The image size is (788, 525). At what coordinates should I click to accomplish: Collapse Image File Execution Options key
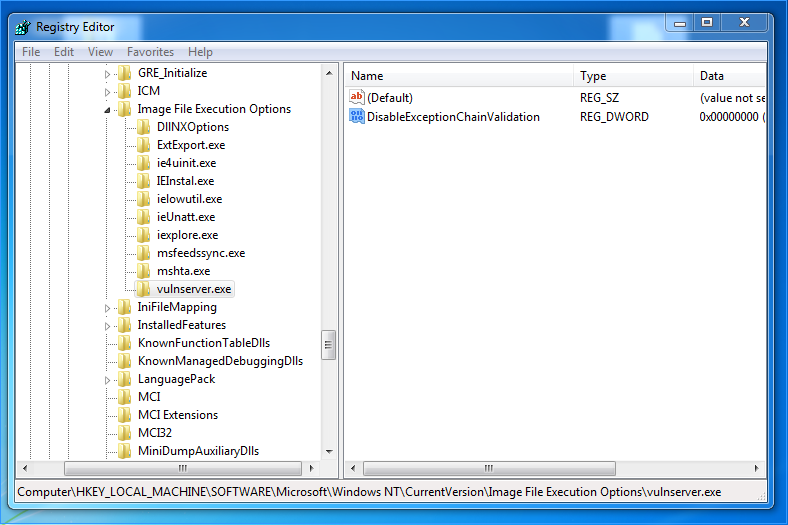click(x=107, y=110)
